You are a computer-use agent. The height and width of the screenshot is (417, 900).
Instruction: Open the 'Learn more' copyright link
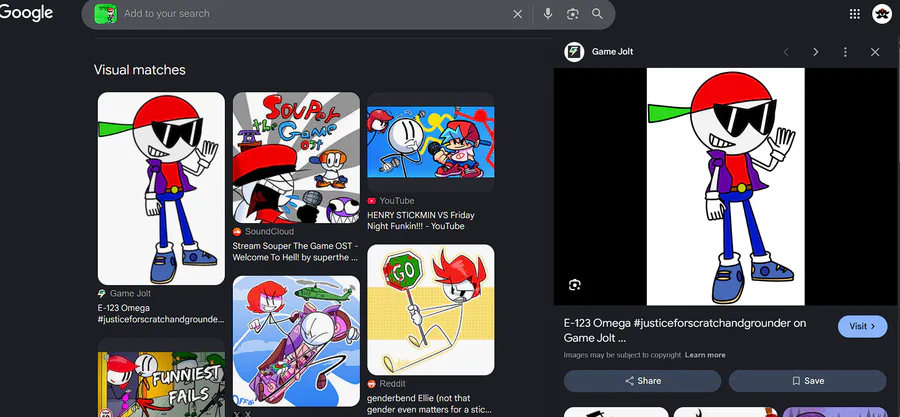tap(705, 355)
